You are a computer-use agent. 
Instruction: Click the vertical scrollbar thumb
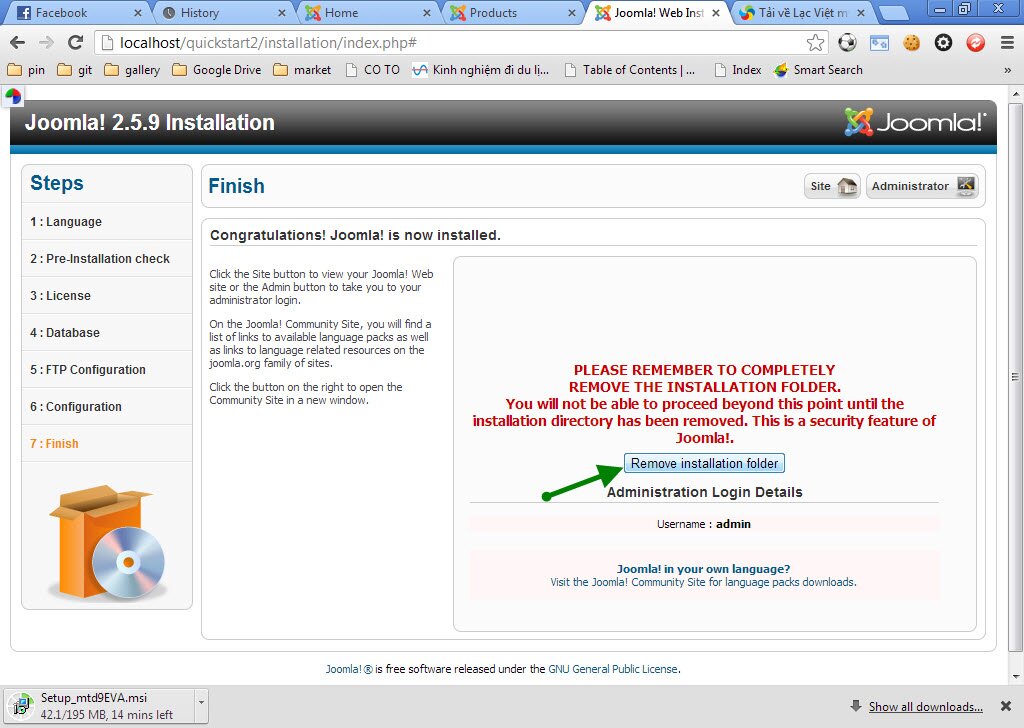tap(1015, 377)
